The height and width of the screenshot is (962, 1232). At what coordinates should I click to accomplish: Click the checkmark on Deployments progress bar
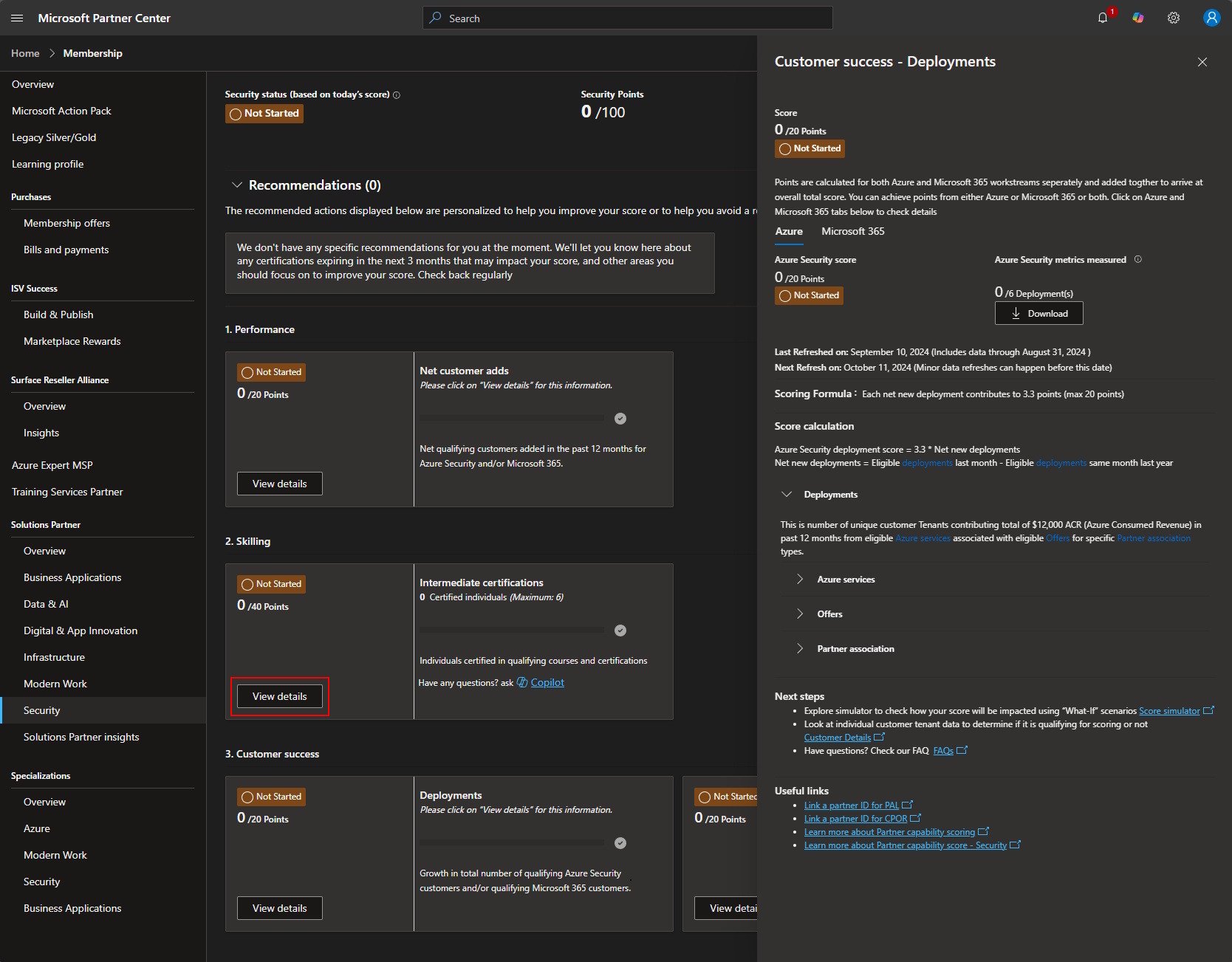[620, 843]
